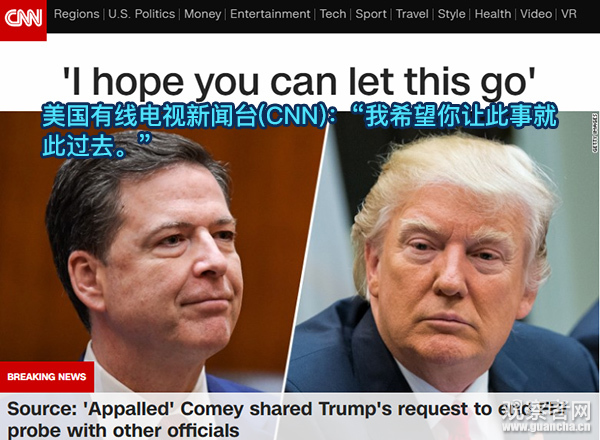
Task: Open the VR navigation item
Action: point(569,14)
